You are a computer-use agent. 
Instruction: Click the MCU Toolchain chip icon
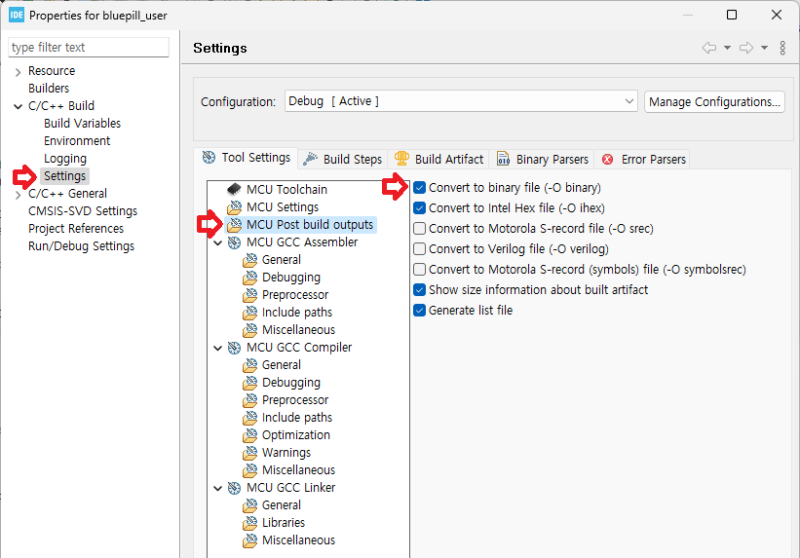(x=234, y=189)
